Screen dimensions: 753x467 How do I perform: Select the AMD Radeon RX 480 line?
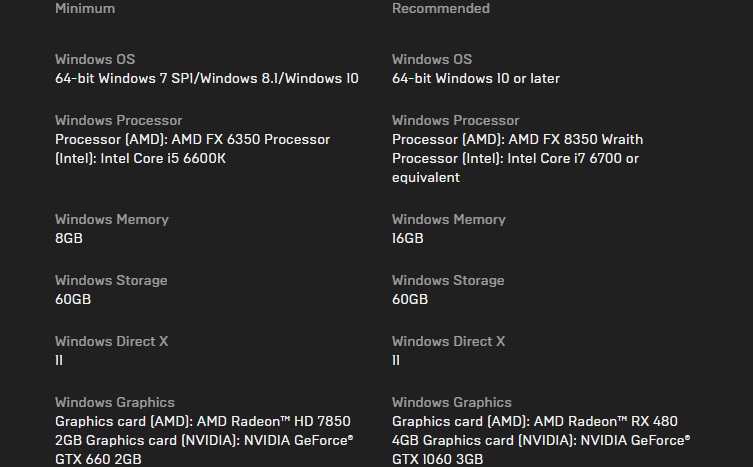(x=534, y=422)
